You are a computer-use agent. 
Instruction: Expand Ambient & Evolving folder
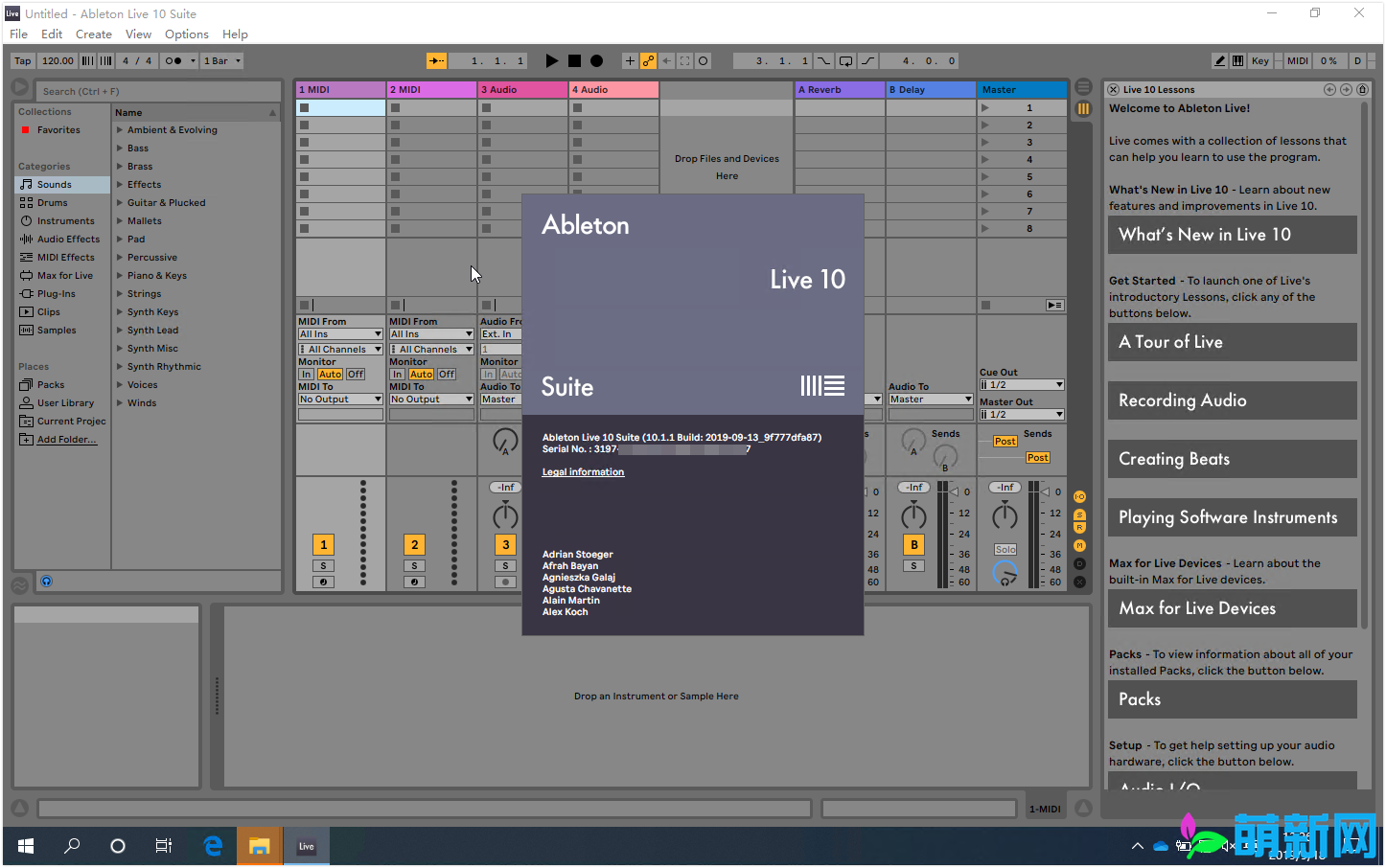pyautogui.click(x=120, y=129)
